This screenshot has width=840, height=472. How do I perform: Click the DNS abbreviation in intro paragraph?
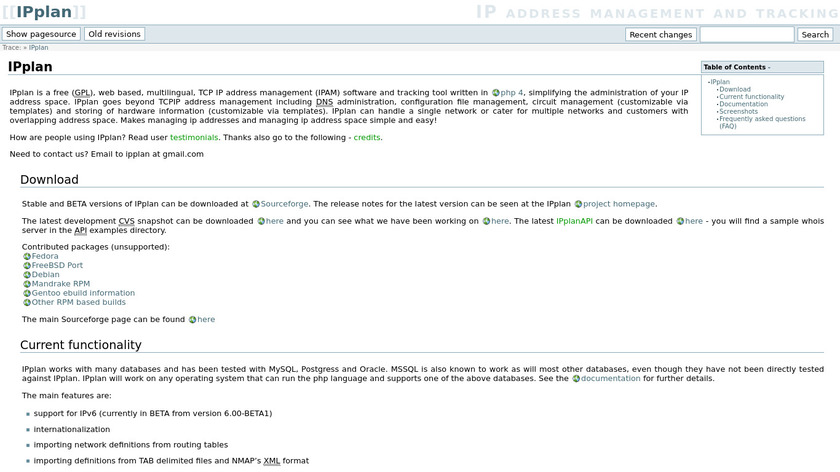click(x=324, y=102)
